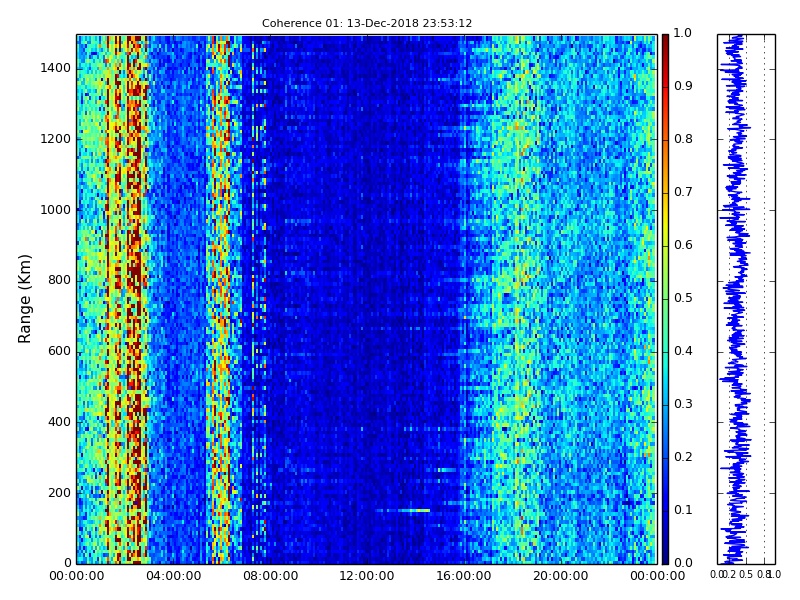The image size is (800, 600).
Task: Click the colorbar tick label '0.7'
Action: point(683,192)
